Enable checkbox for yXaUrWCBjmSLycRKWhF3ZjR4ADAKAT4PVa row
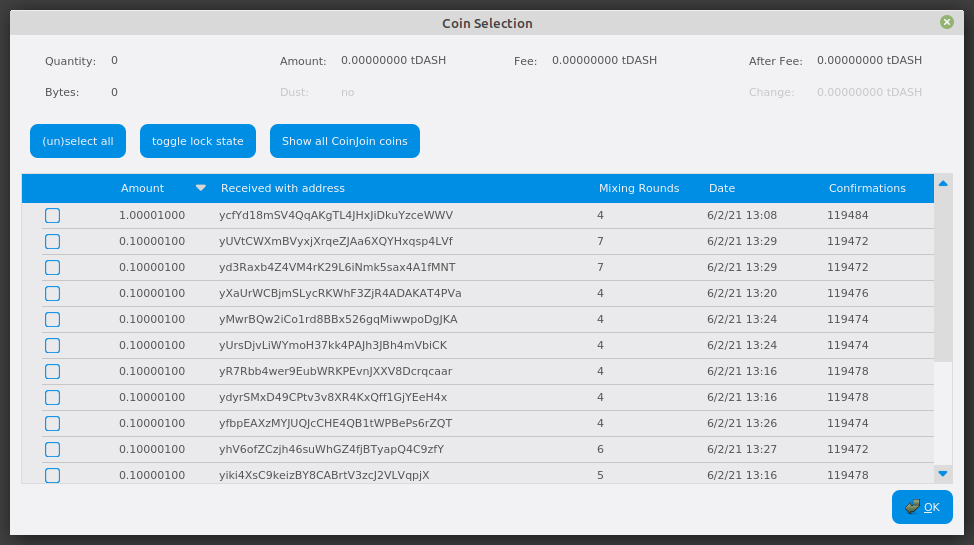Viewport: 974px width, 545px height. pos(52,294)
